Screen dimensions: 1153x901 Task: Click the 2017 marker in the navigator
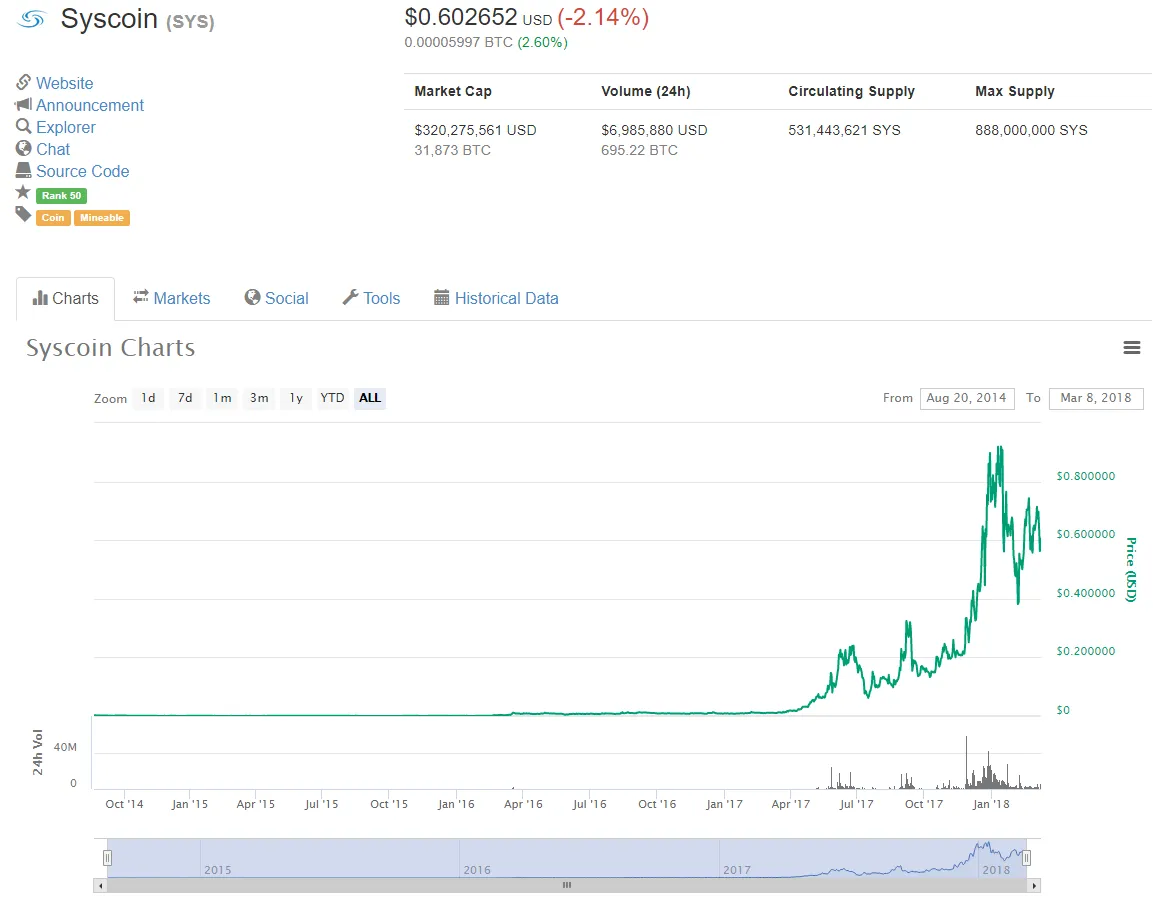[737, 869]
